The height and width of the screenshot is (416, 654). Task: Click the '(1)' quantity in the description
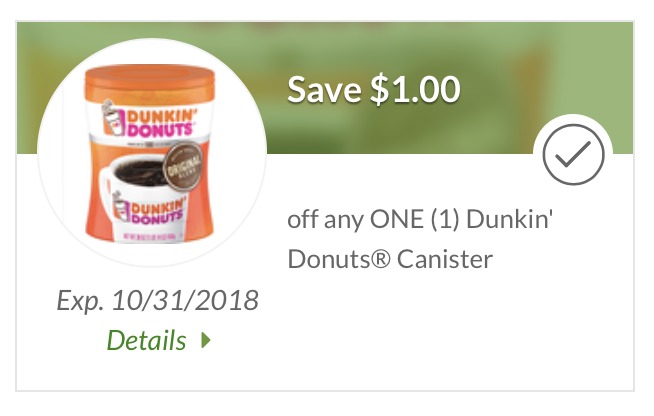445,219
